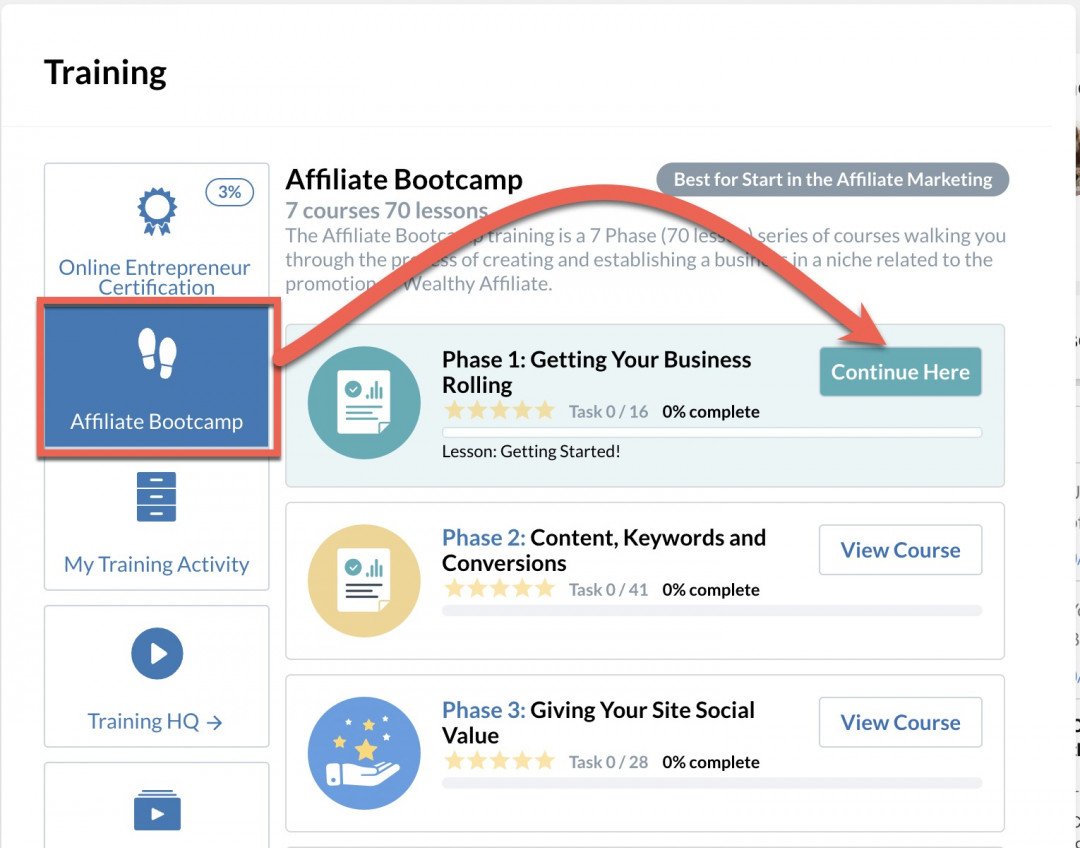Click the Training HQ play icon
Screen dimensions: 1080x848
(157, 653)
